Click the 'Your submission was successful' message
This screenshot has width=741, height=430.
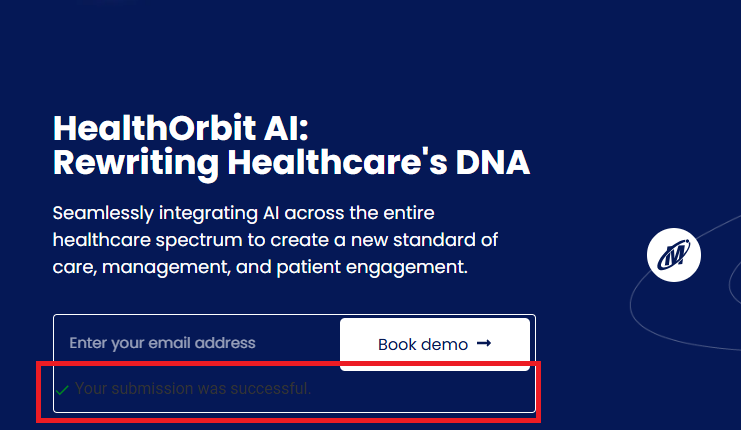[192, 388]
